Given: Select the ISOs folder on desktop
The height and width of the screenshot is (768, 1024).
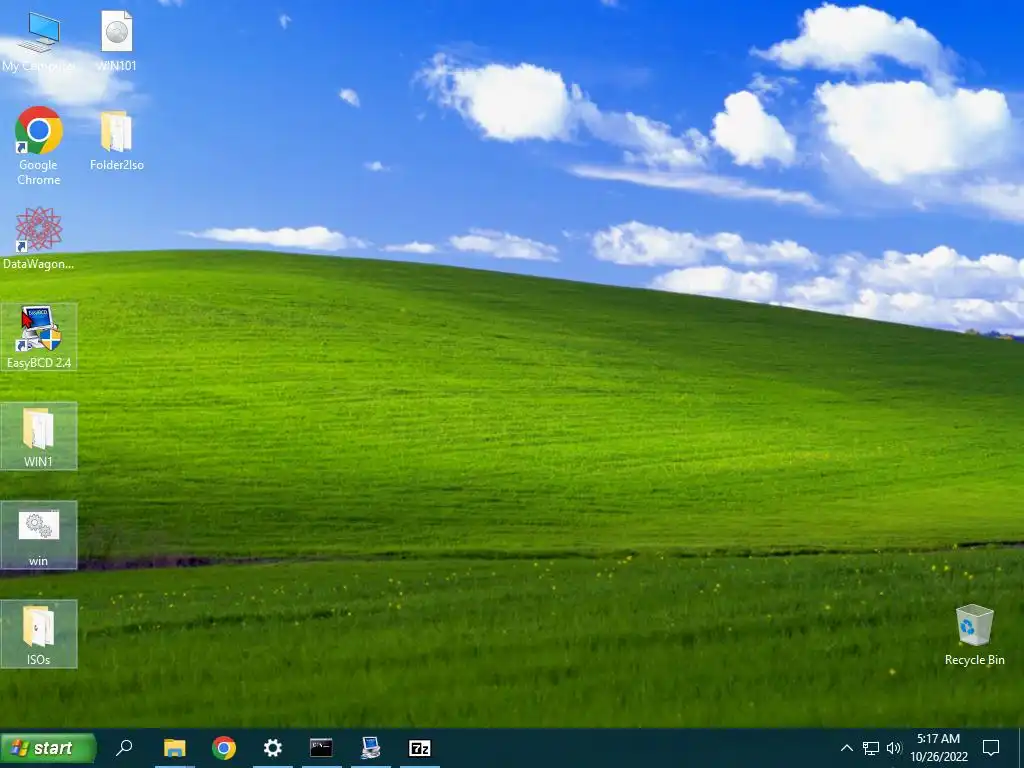Looking at the screenshot, I should coord(39,634).
